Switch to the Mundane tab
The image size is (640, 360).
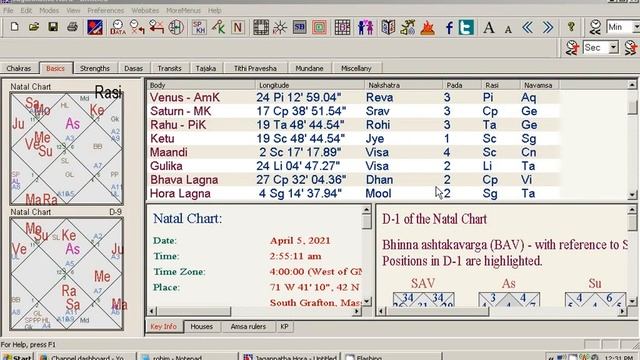click(x=309, y=68)
